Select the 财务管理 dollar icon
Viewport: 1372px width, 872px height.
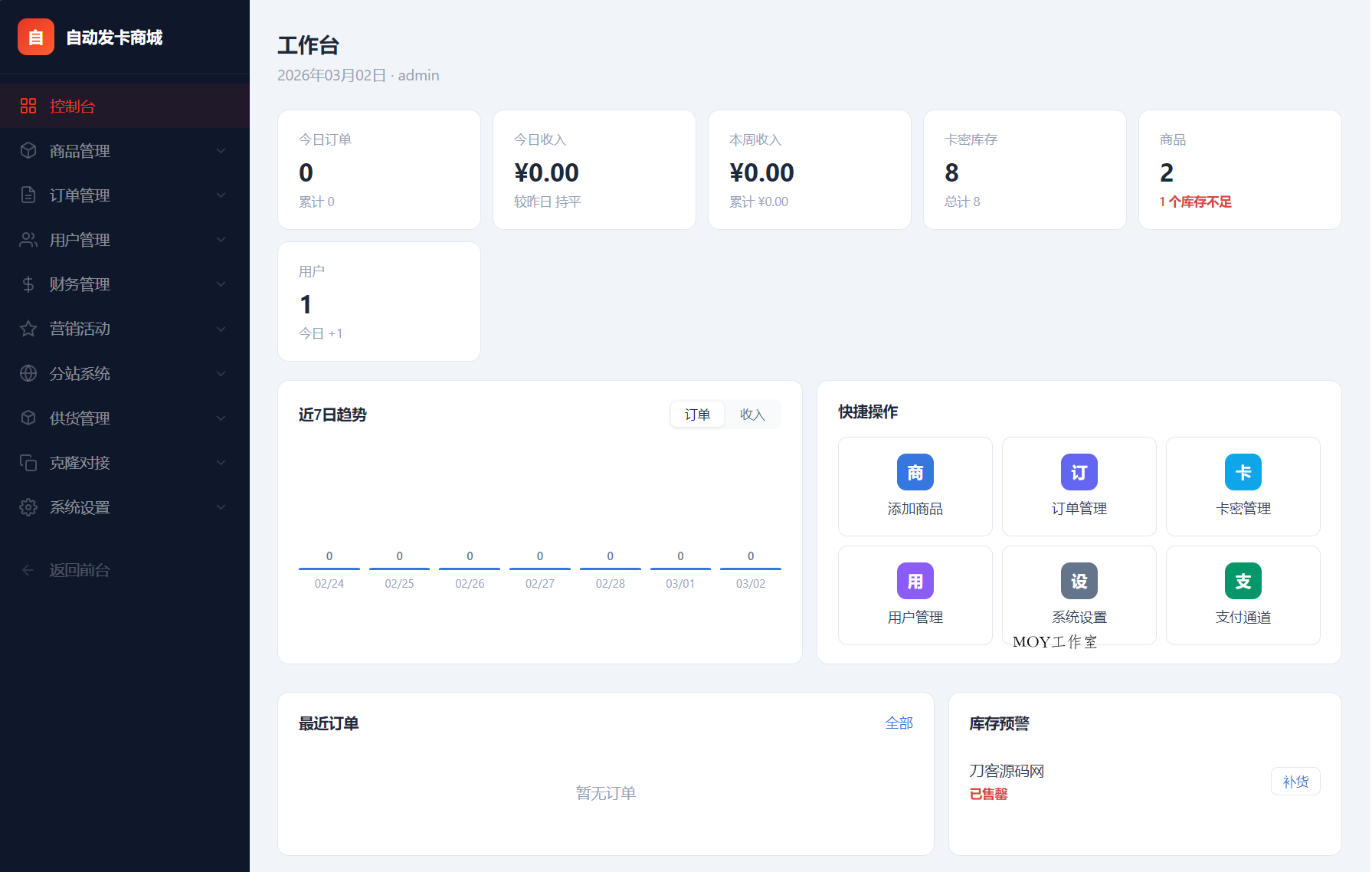click(x=28, y=284)
